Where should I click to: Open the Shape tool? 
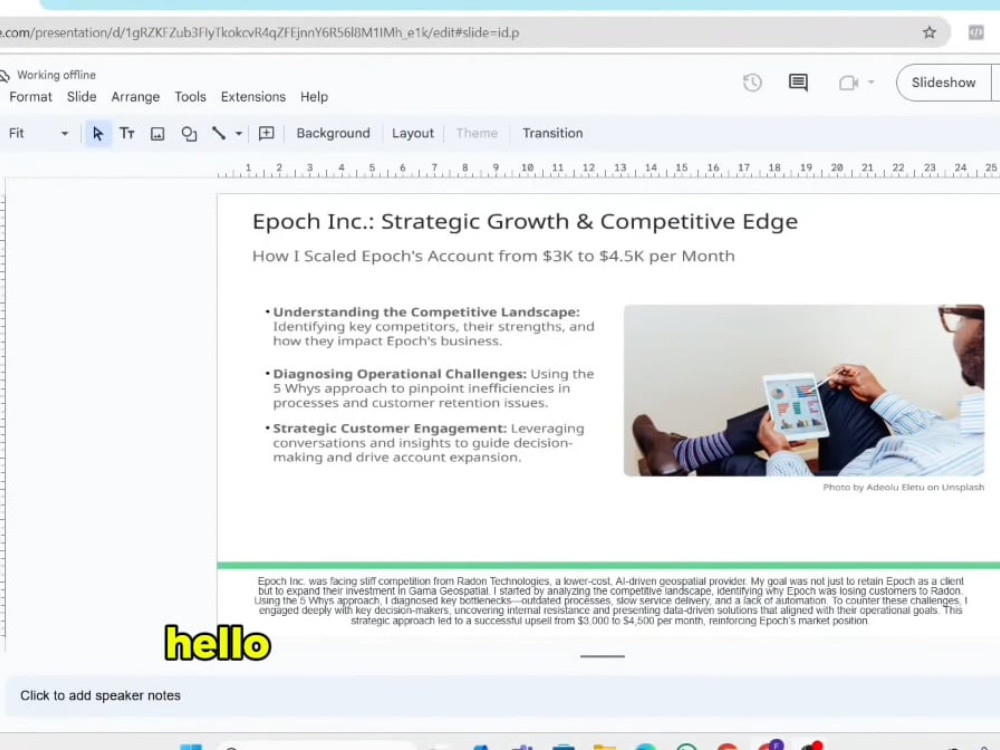point(189,133)
